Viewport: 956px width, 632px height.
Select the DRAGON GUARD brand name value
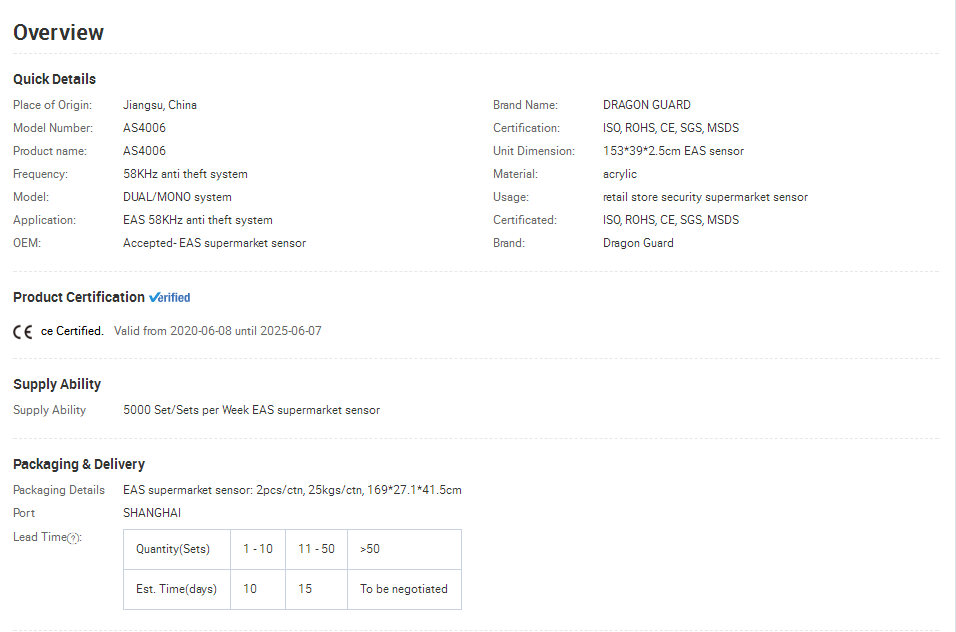647,105
